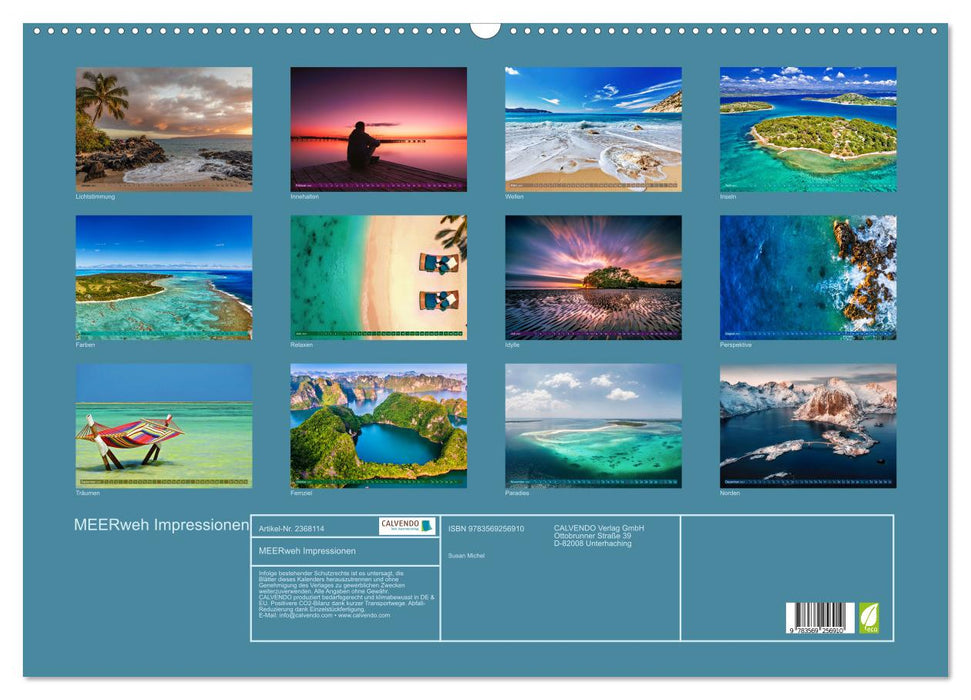Click the caption text 'Träumen'

click(87, 493)
